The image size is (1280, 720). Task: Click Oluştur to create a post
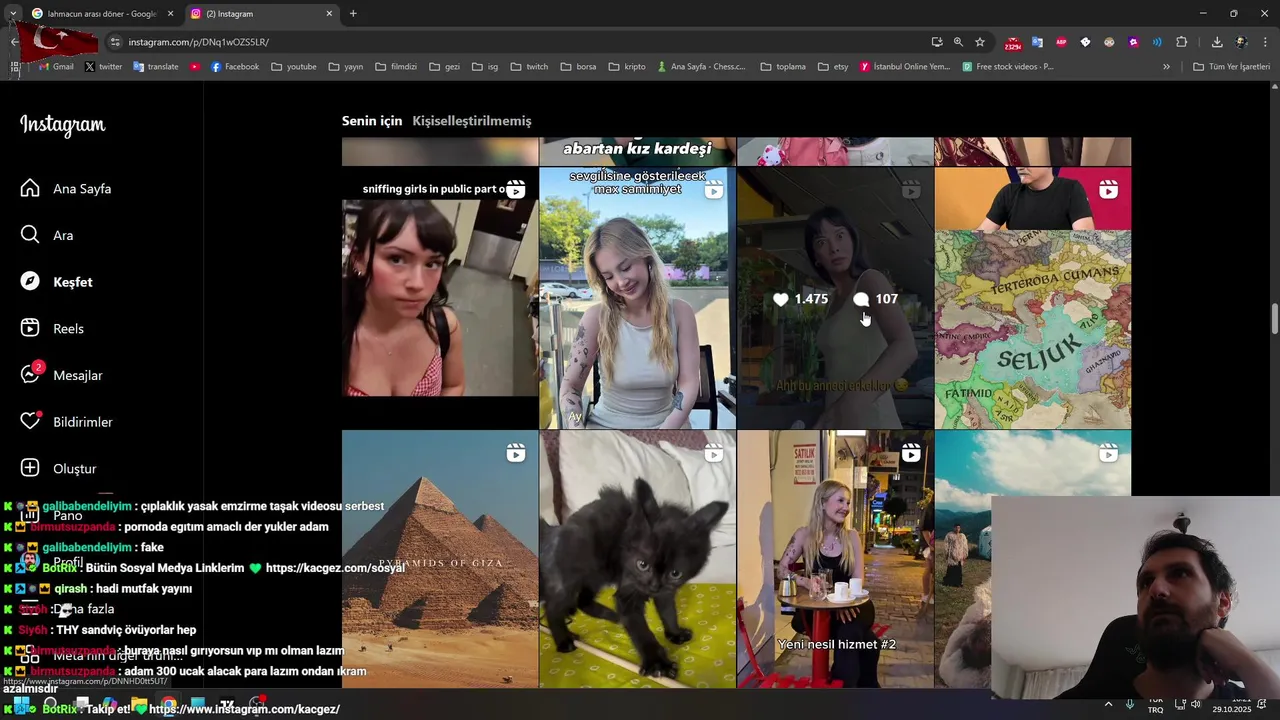click(59, 468)
